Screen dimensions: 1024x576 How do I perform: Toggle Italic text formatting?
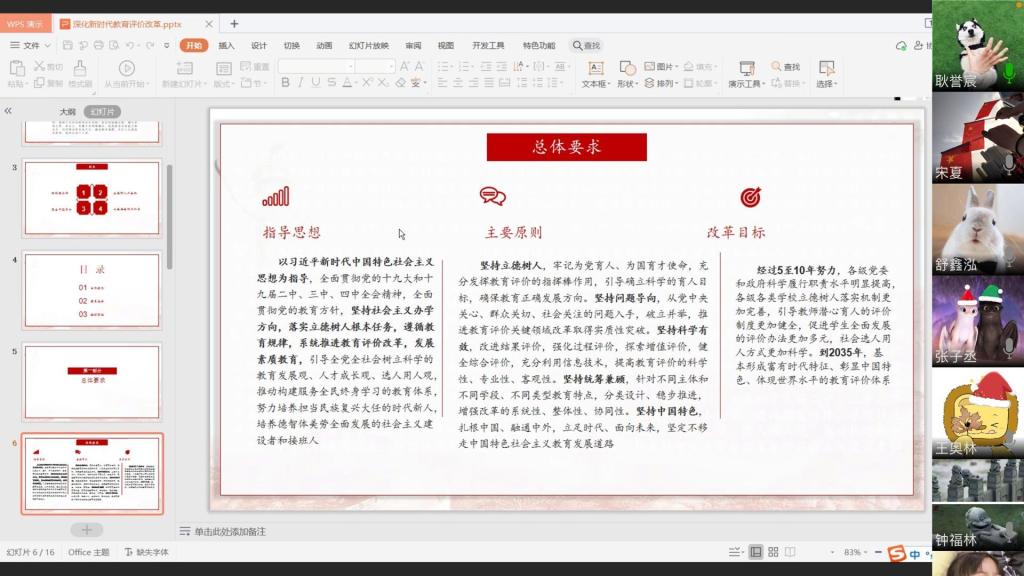pos(300,83)
